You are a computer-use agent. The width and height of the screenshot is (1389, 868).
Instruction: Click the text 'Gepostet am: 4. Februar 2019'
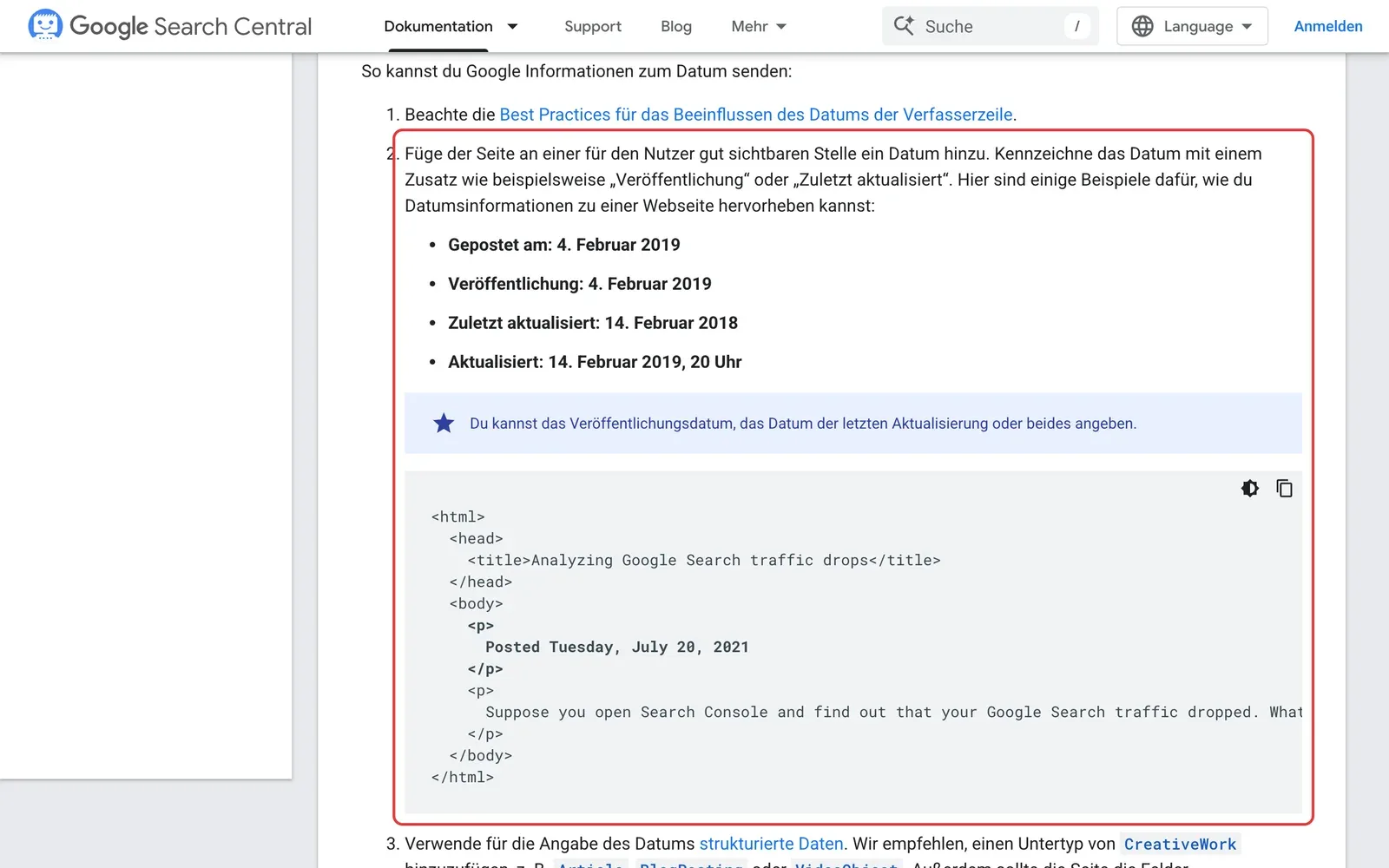(564, 245)
